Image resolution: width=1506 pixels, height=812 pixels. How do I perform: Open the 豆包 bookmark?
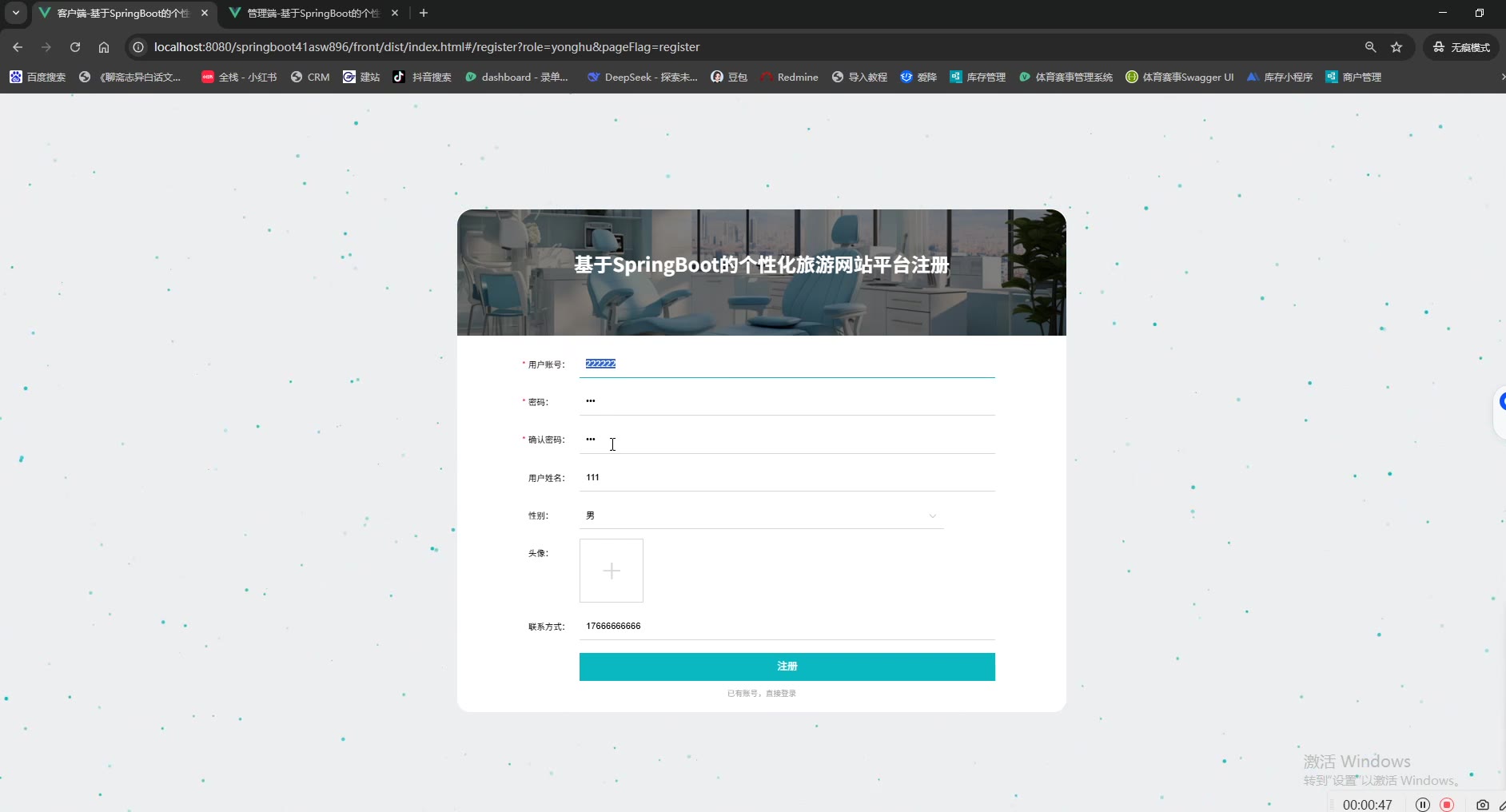click(x=729, y=77)
